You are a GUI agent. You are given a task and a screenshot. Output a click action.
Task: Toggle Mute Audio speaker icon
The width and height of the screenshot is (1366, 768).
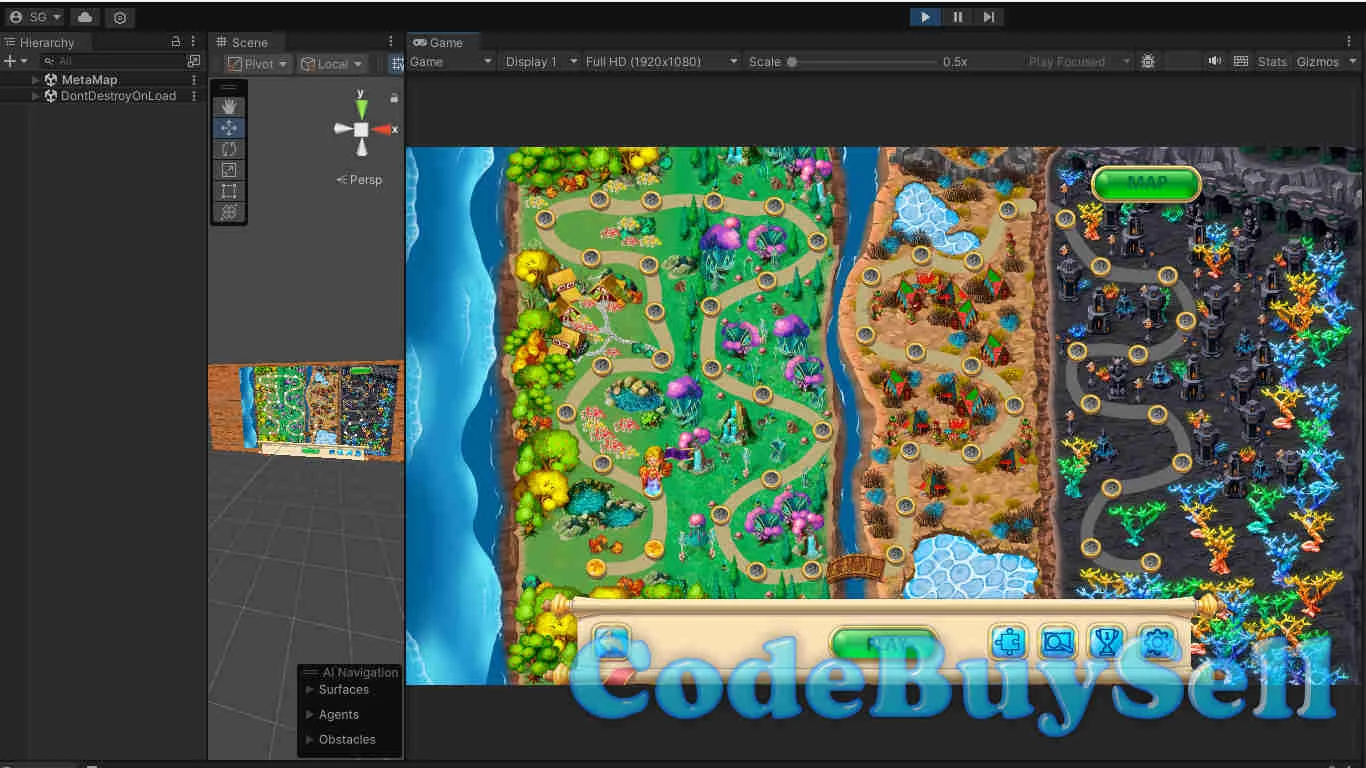[x=1214, y=61]
